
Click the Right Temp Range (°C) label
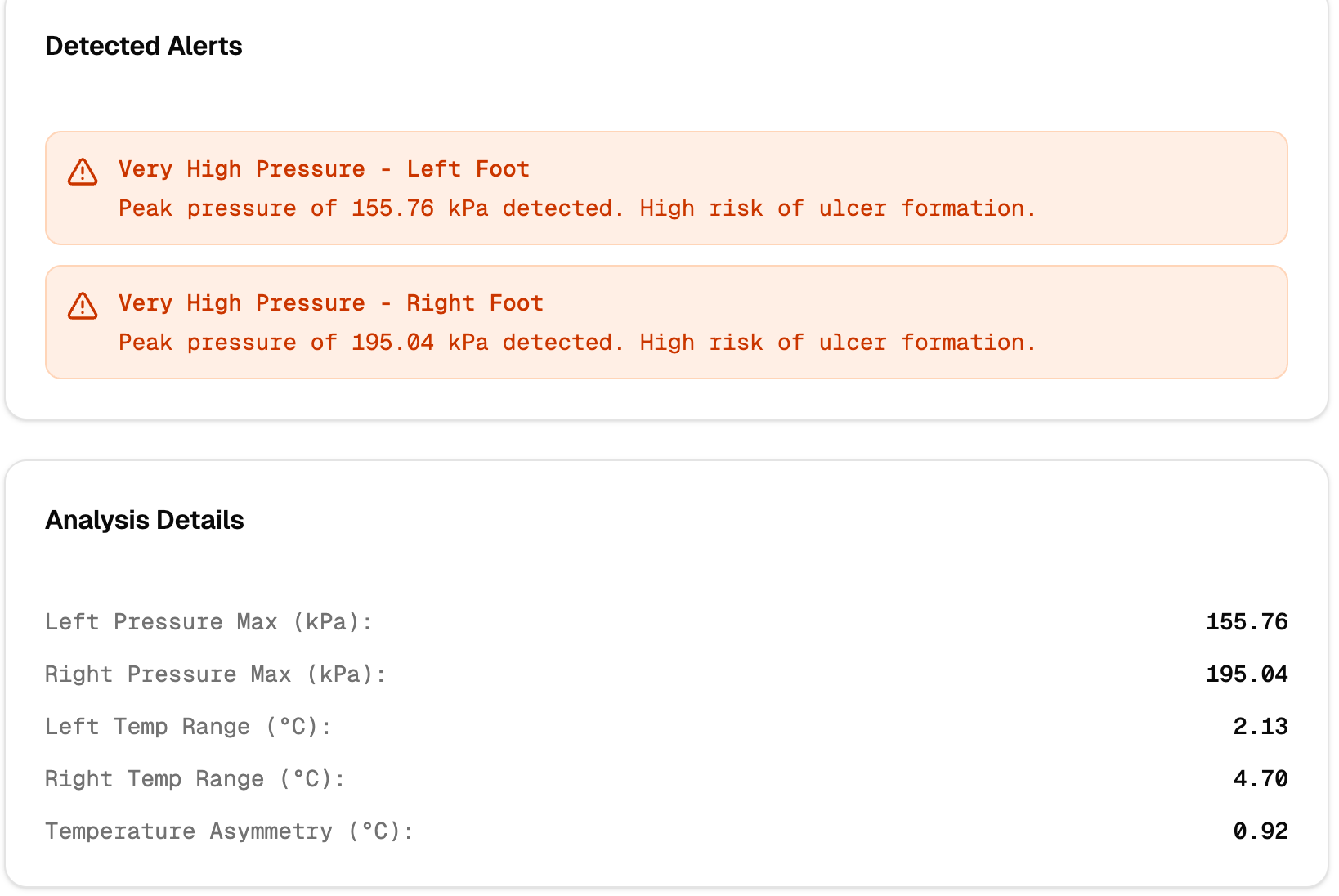tap(195, 779)
